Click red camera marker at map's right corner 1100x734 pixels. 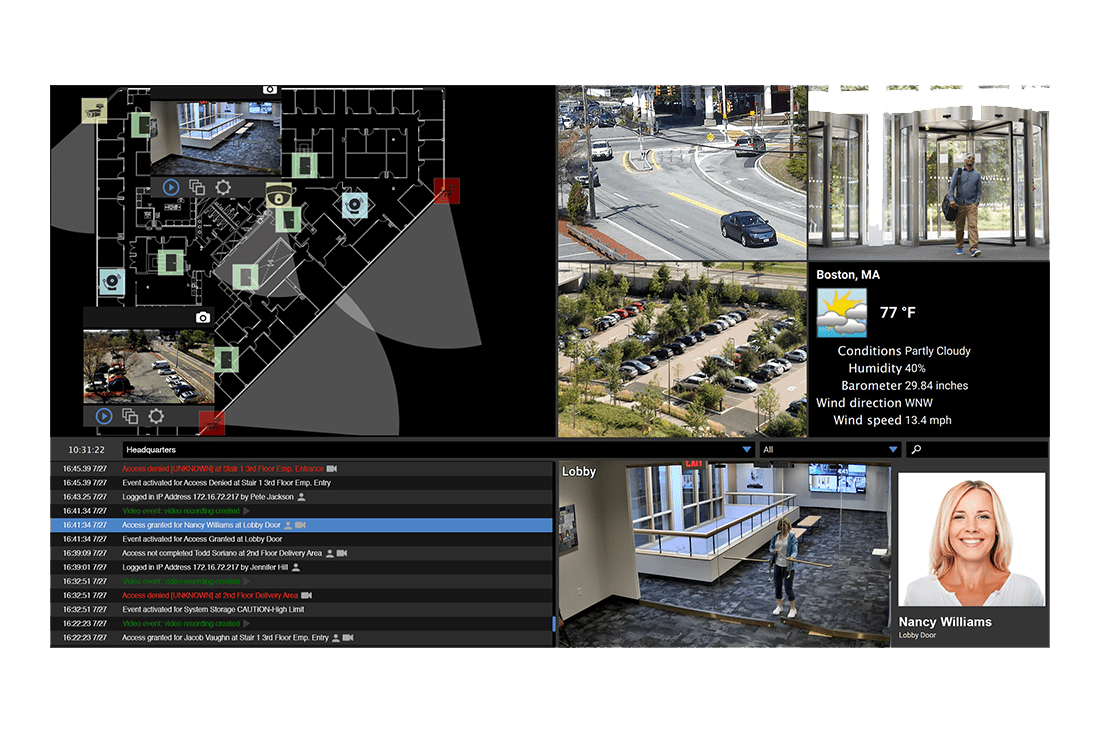pos(447,190)
